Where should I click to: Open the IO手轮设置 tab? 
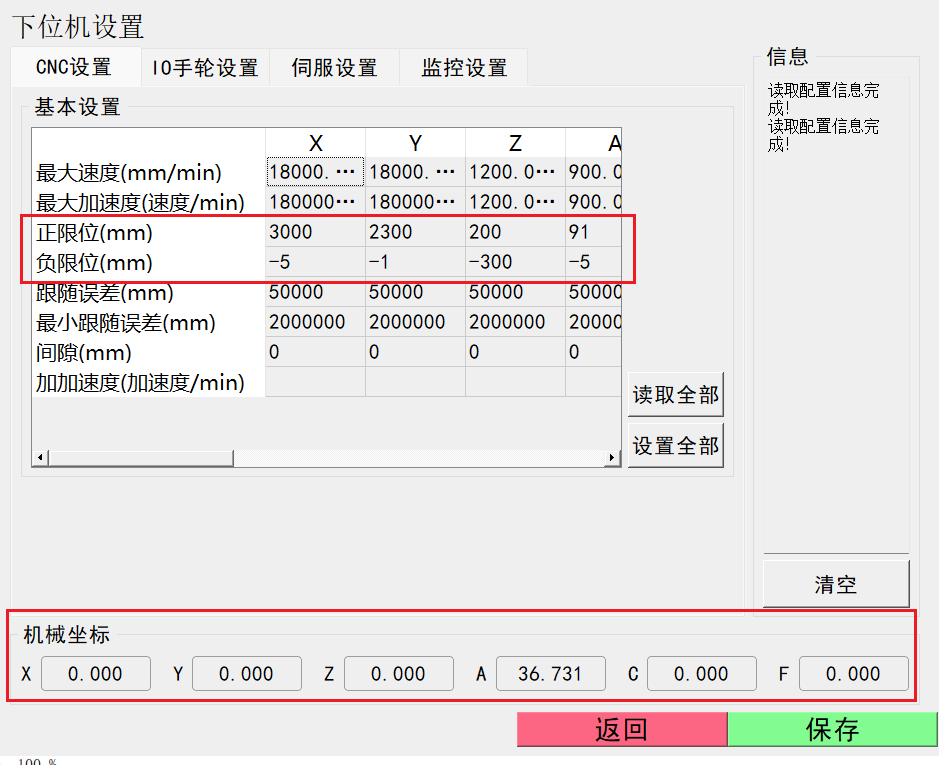pos(205,68)
